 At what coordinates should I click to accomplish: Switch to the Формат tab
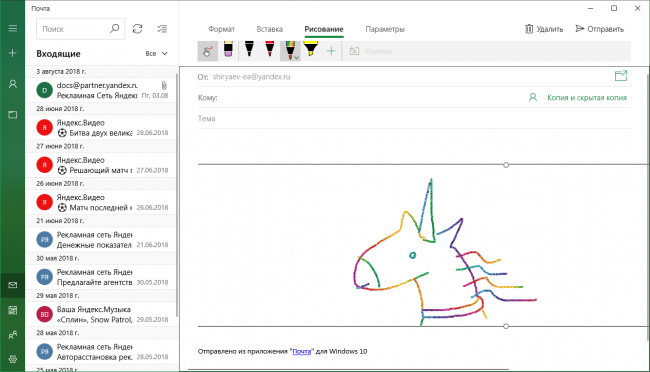click(221, 29)
